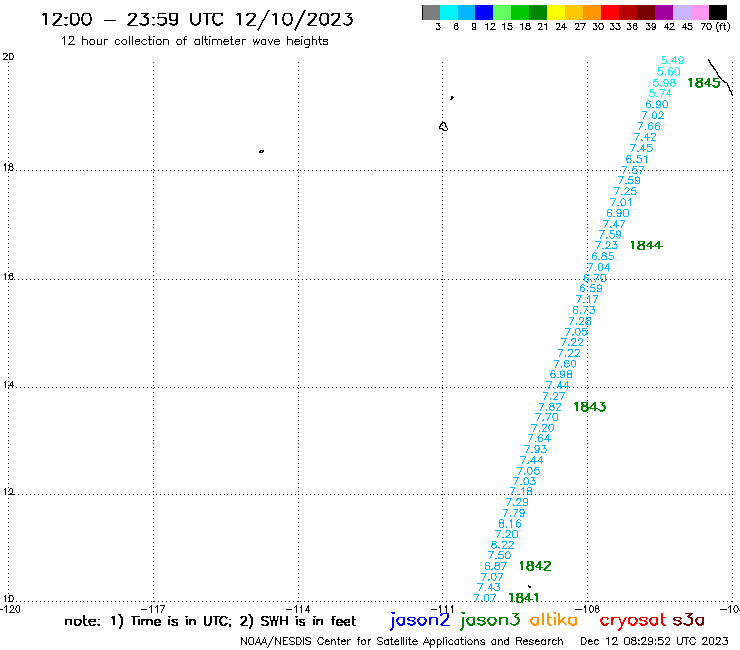Screen dimensions: 740x650
Task: Click the 7.45 wave height value
Action: (641, 148)
